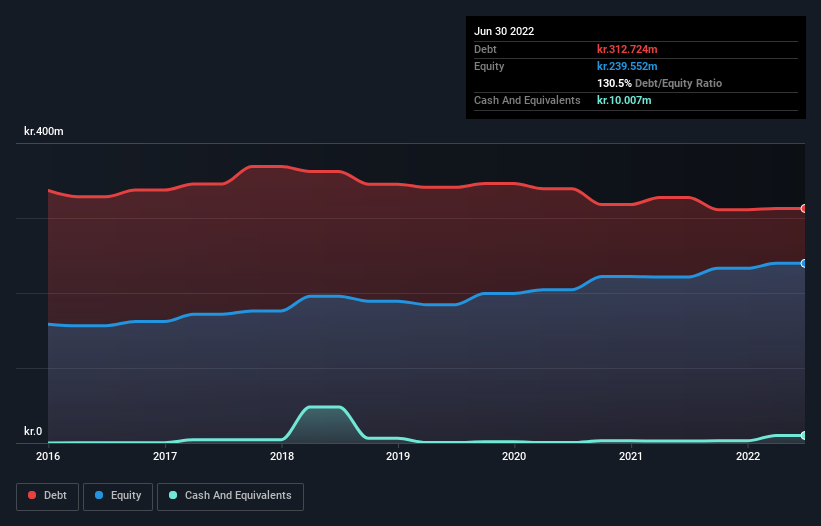The height and width of the screenshot is (526, 821).
Task: Click the 2016 x-axis label
Action: tap(48, 456)
